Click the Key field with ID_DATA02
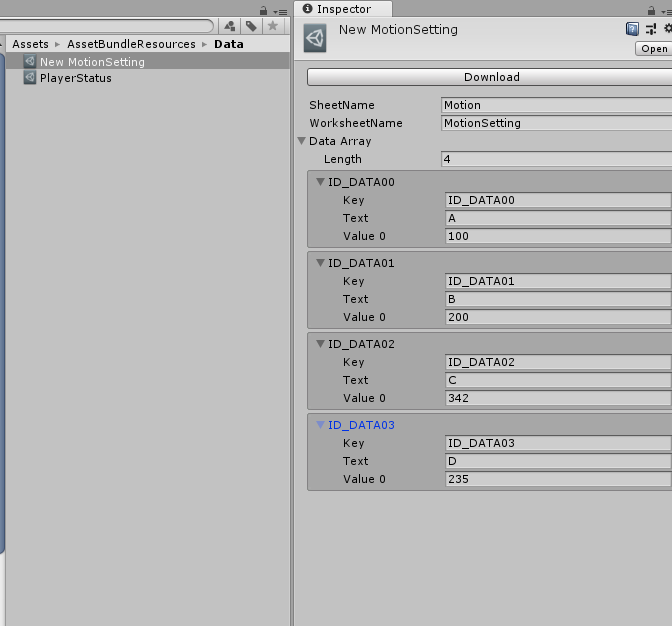The image size is (672, 626). click(558, 362)
